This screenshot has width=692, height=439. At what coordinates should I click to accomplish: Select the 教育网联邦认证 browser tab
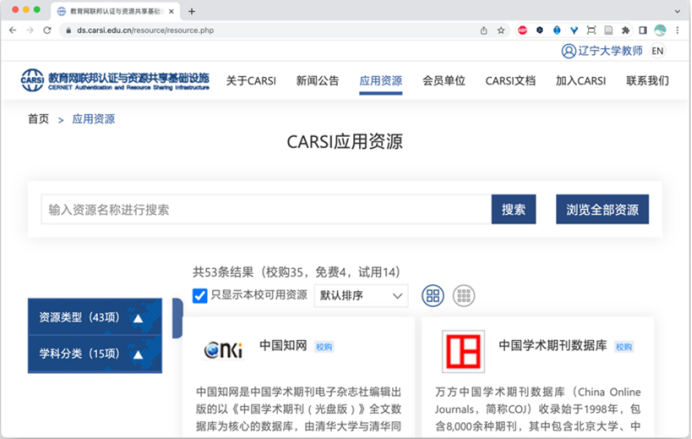(x=116, y=11)
